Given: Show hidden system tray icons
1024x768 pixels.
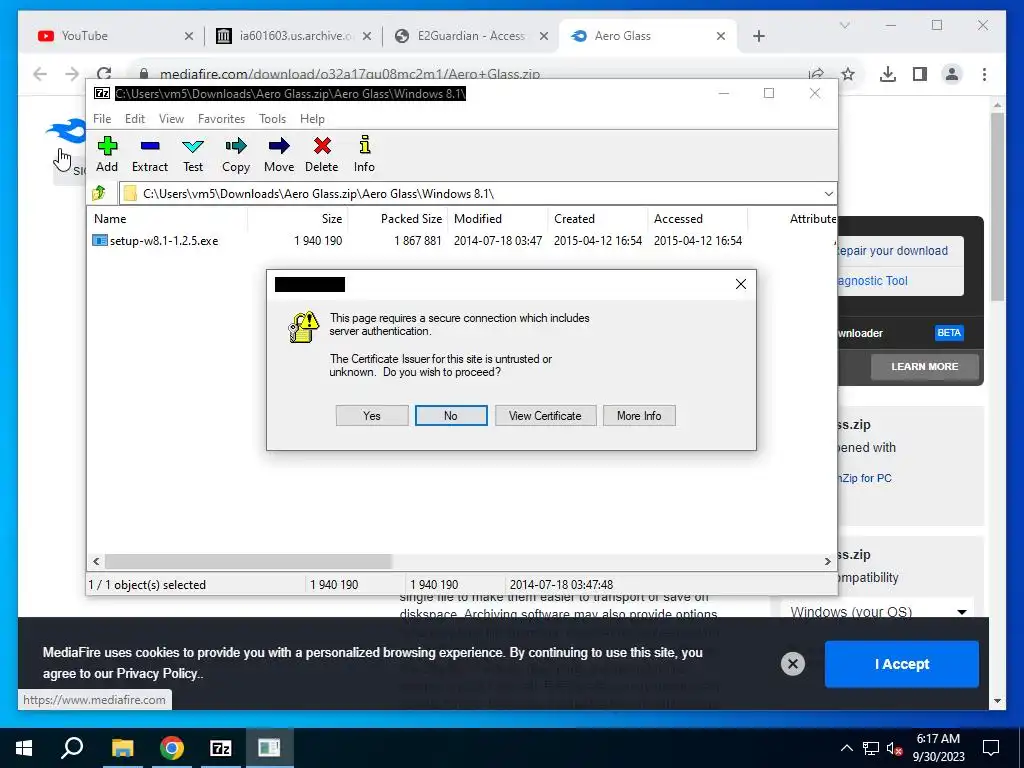Looking at the screenshot, I should pos(846,748).
